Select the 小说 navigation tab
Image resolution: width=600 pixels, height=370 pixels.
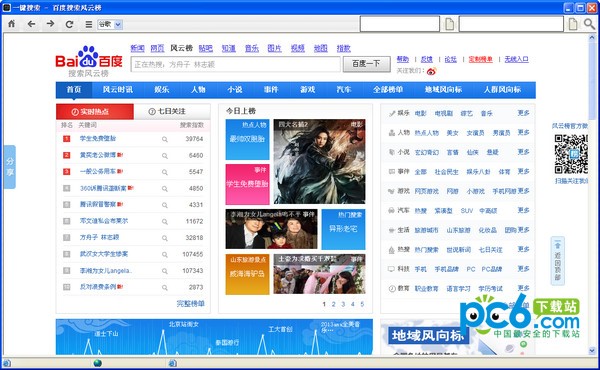[x=235, y=90]
